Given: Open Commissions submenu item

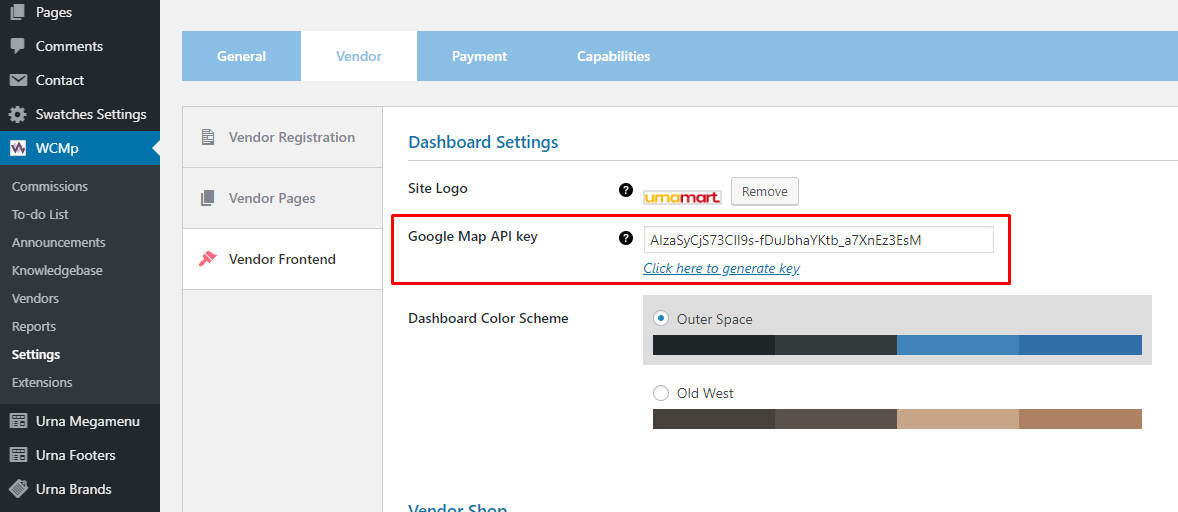Looking at the screenshot, I should 50,186.
